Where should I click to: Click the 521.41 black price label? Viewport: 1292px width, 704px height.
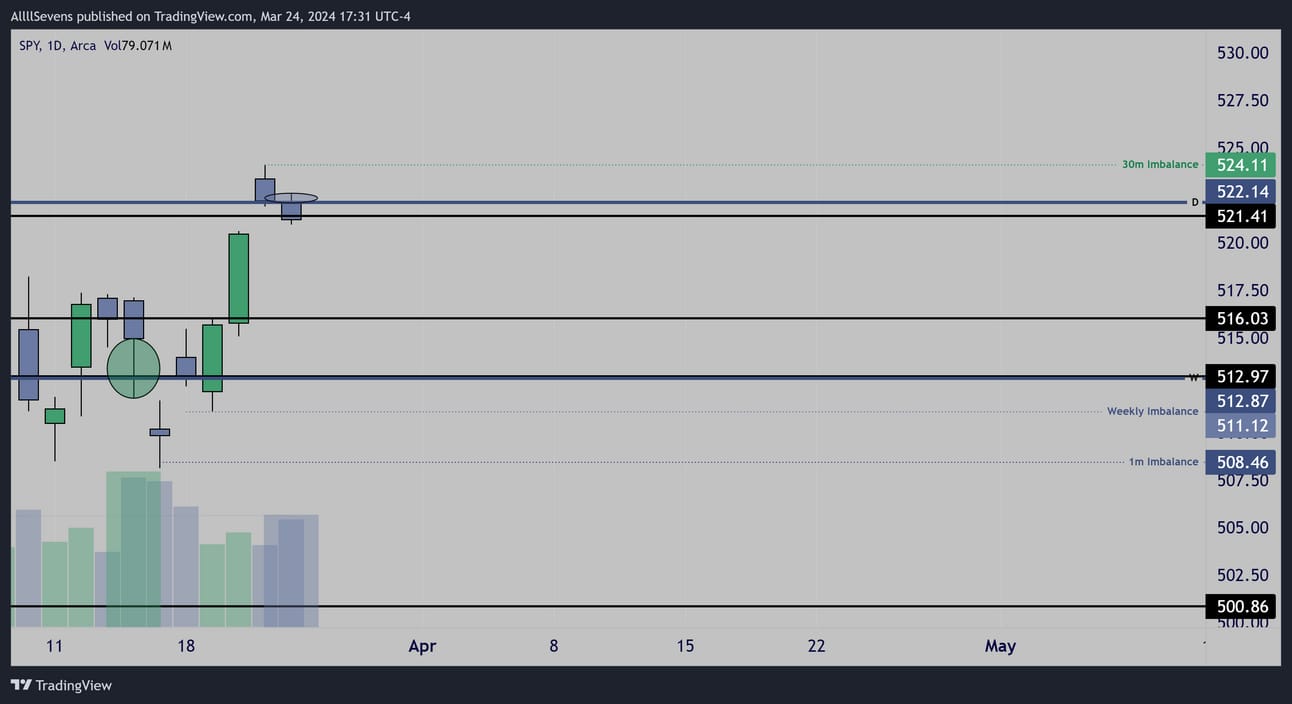(1243, 216)
